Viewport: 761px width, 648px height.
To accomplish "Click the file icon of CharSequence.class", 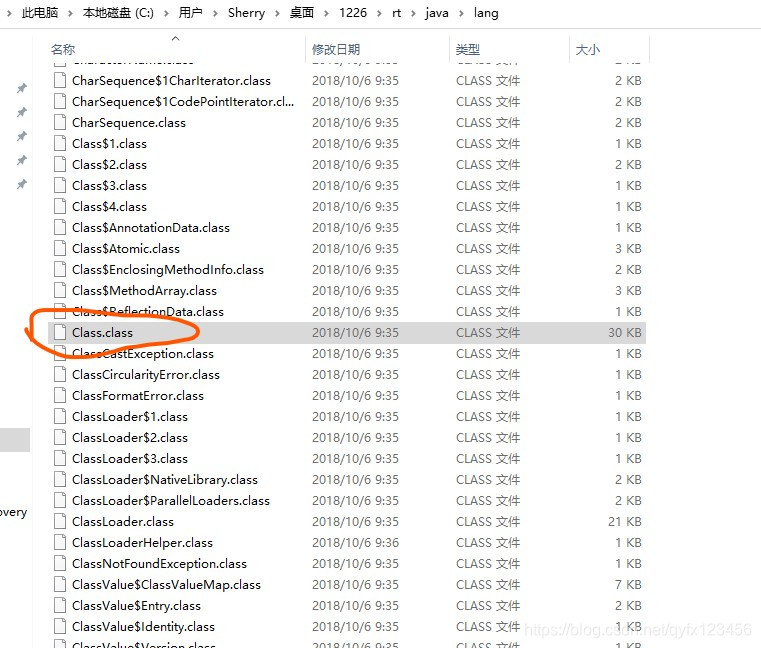I will 60,122.
